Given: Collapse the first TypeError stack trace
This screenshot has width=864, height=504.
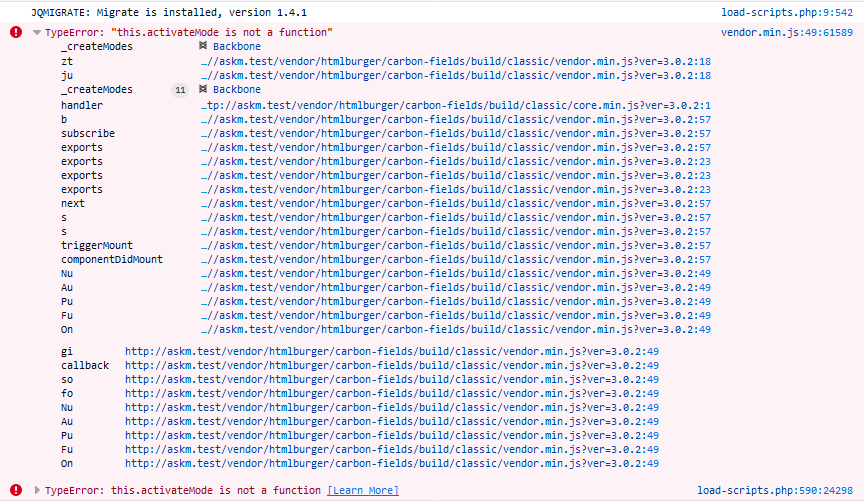Looking at the screenshot, I should 37,32.
